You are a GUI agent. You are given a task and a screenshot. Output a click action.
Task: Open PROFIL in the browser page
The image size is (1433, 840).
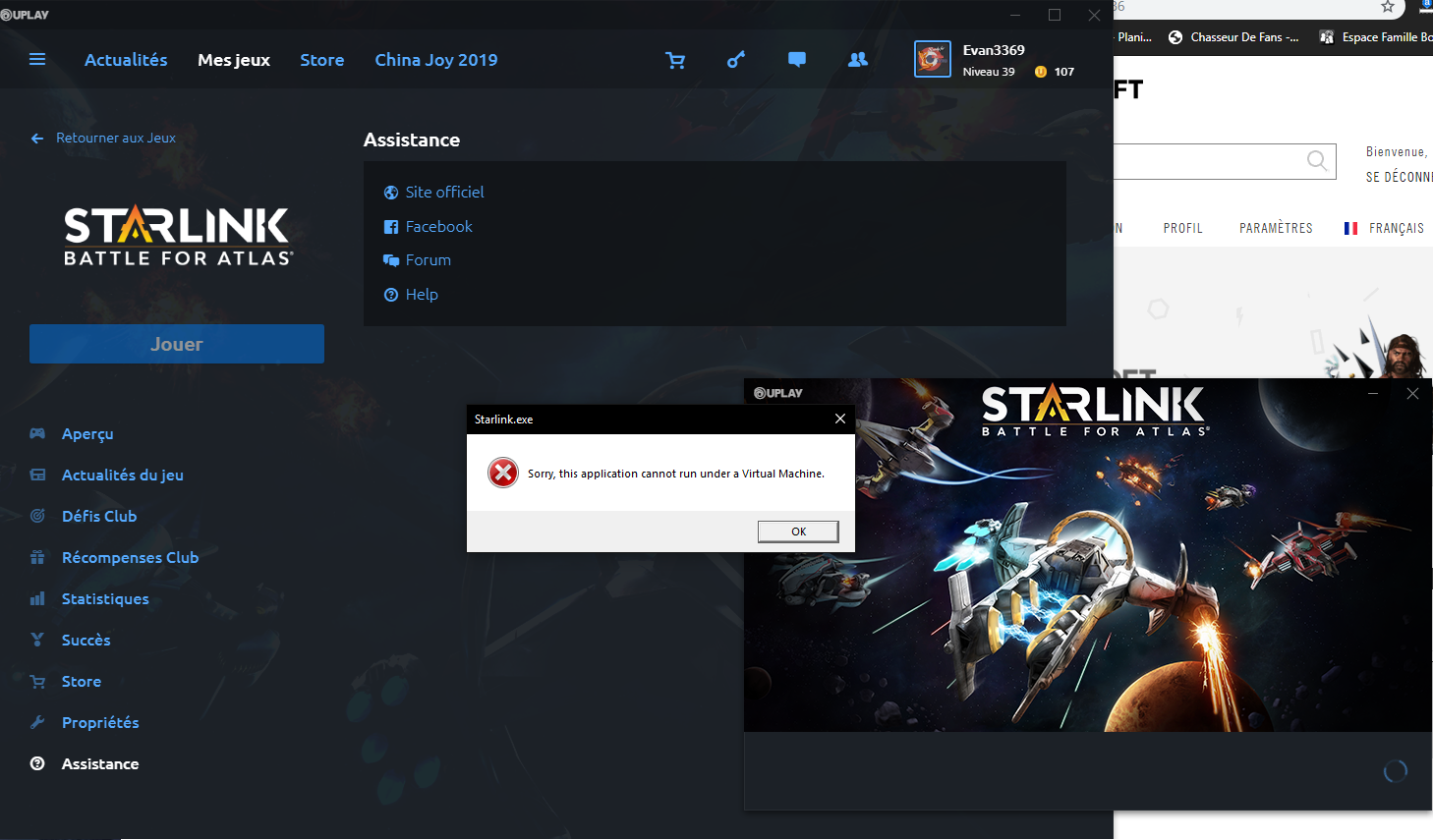pyautogui.click(x=1183, y=228)
